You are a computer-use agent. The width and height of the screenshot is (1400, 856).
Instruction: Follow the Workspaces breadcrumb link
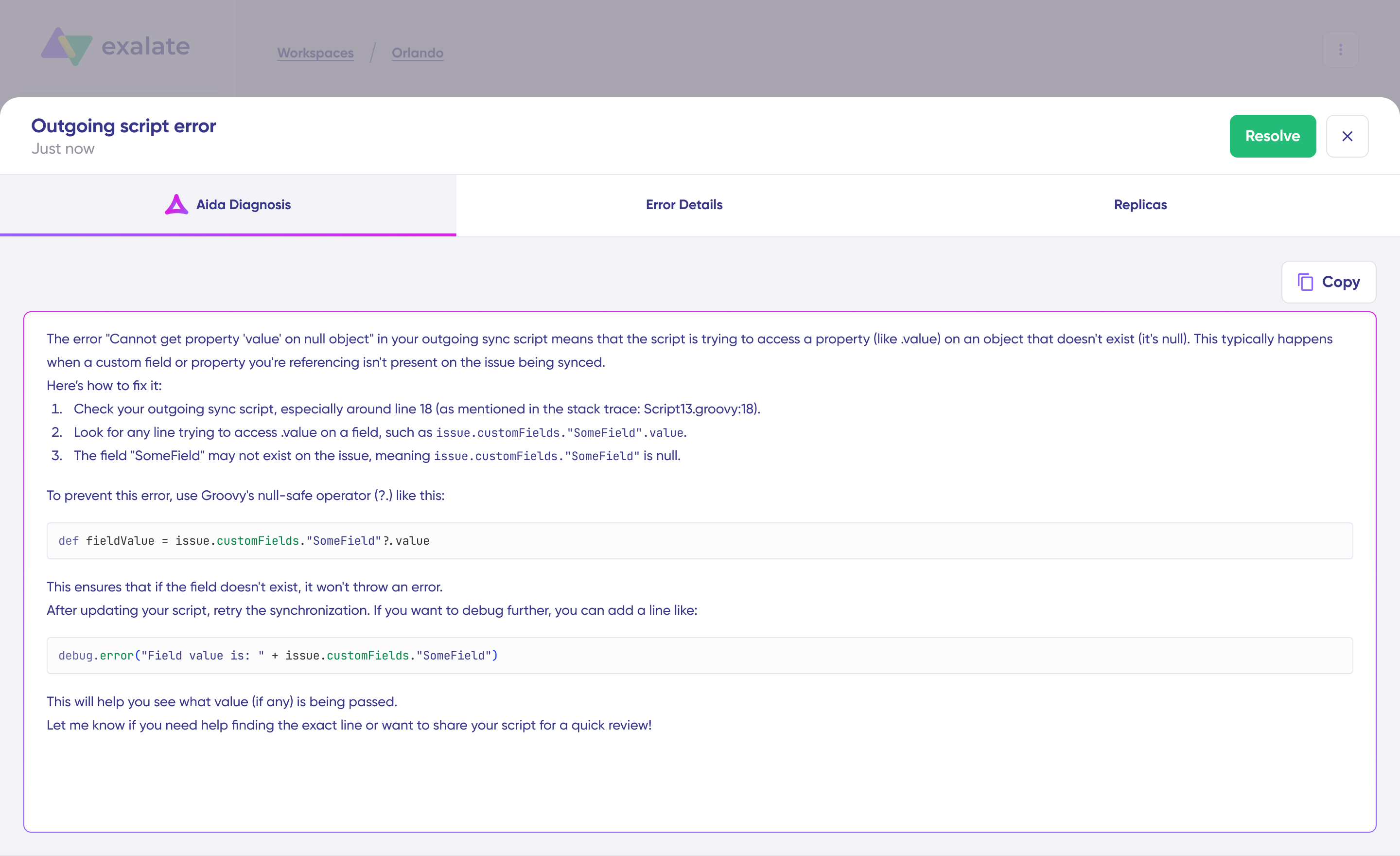315,53
